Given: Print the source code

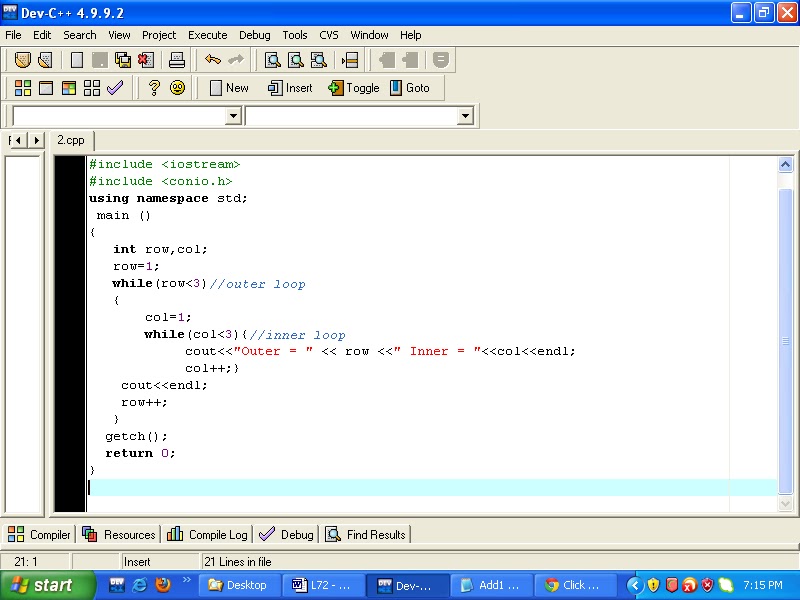Looking at the screenshot, I should (177, 59).
